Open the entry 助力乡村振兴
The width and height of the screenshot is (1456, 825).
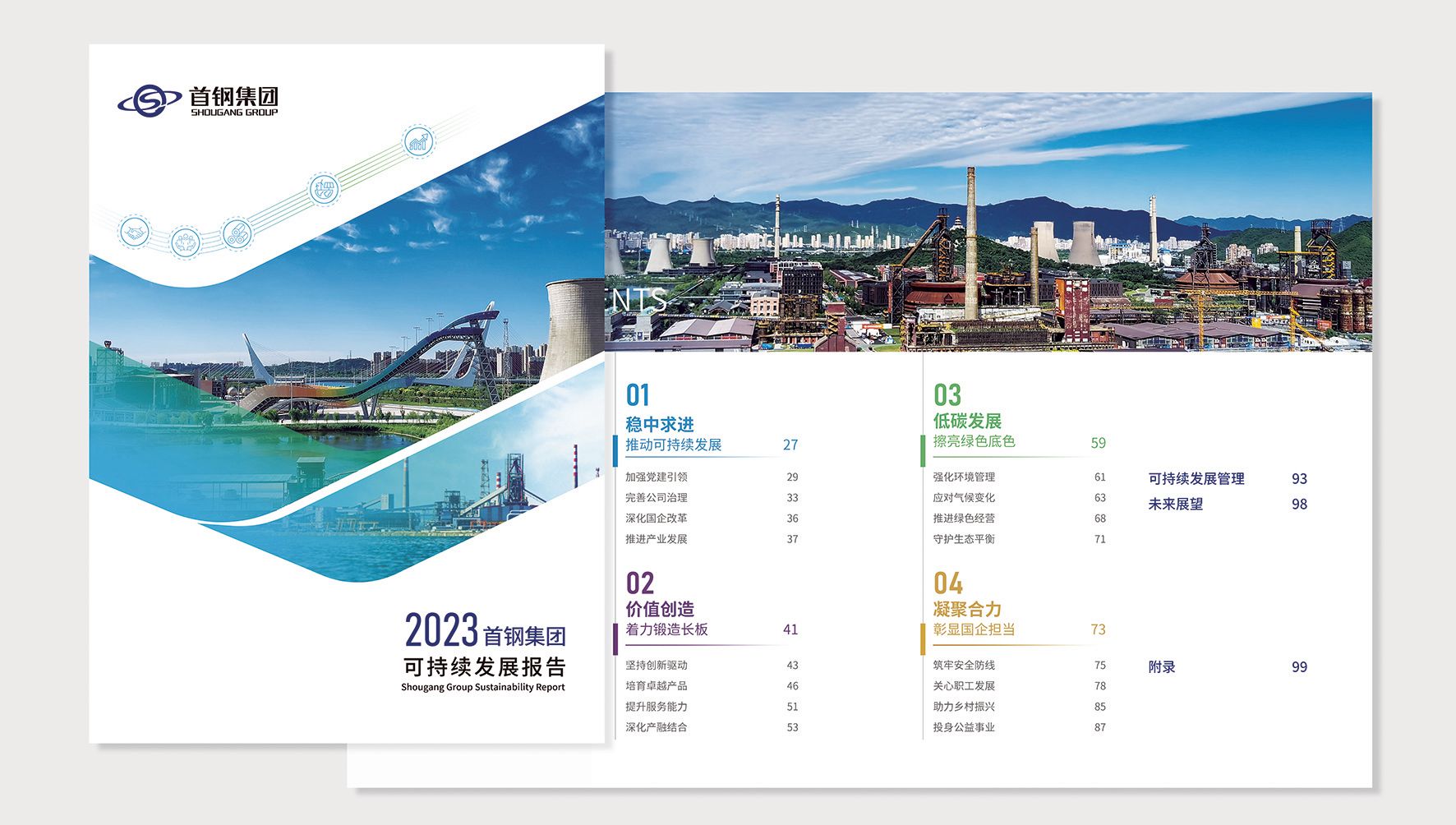point(964,706)
